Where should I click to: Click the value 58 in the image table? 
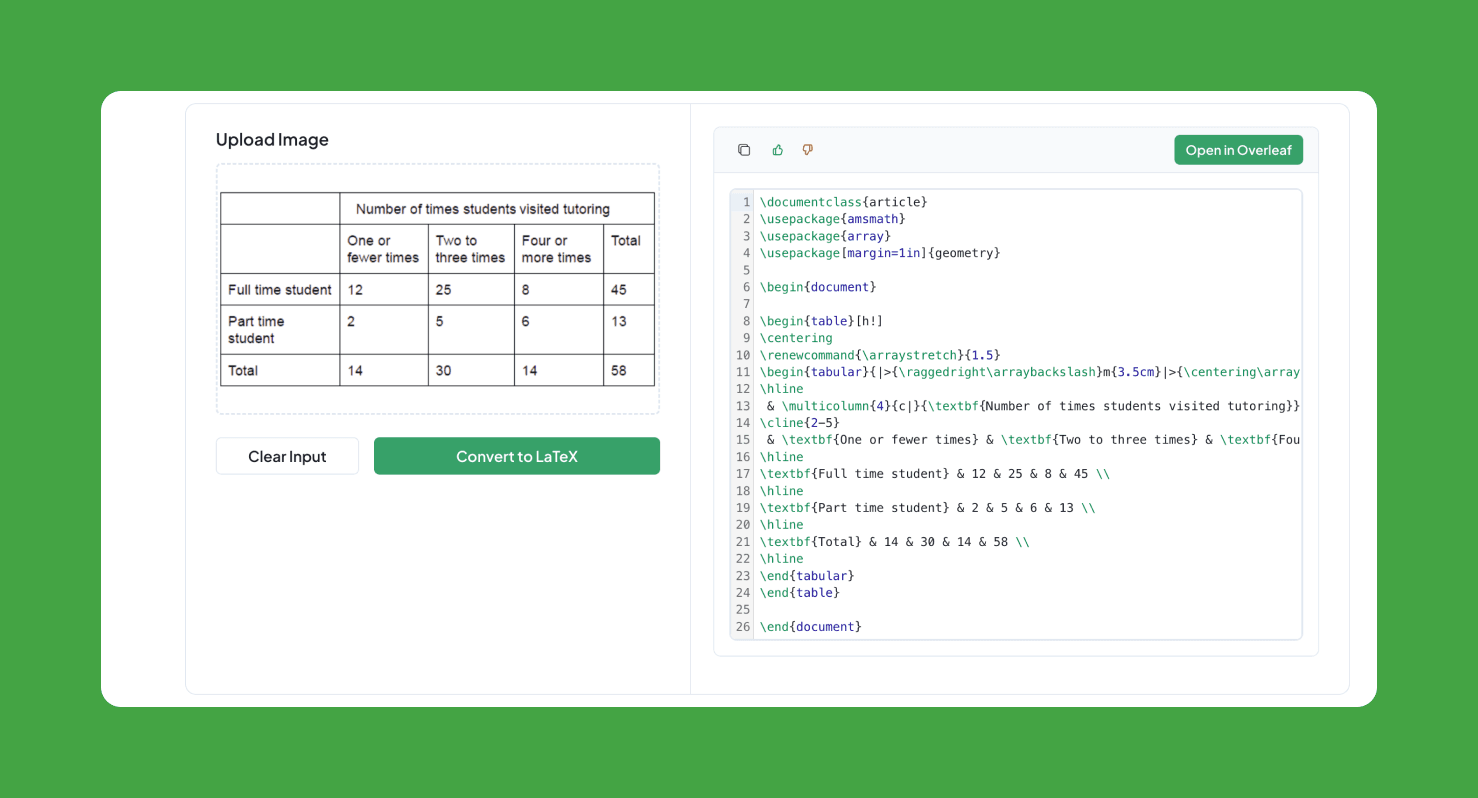[619, 371]
